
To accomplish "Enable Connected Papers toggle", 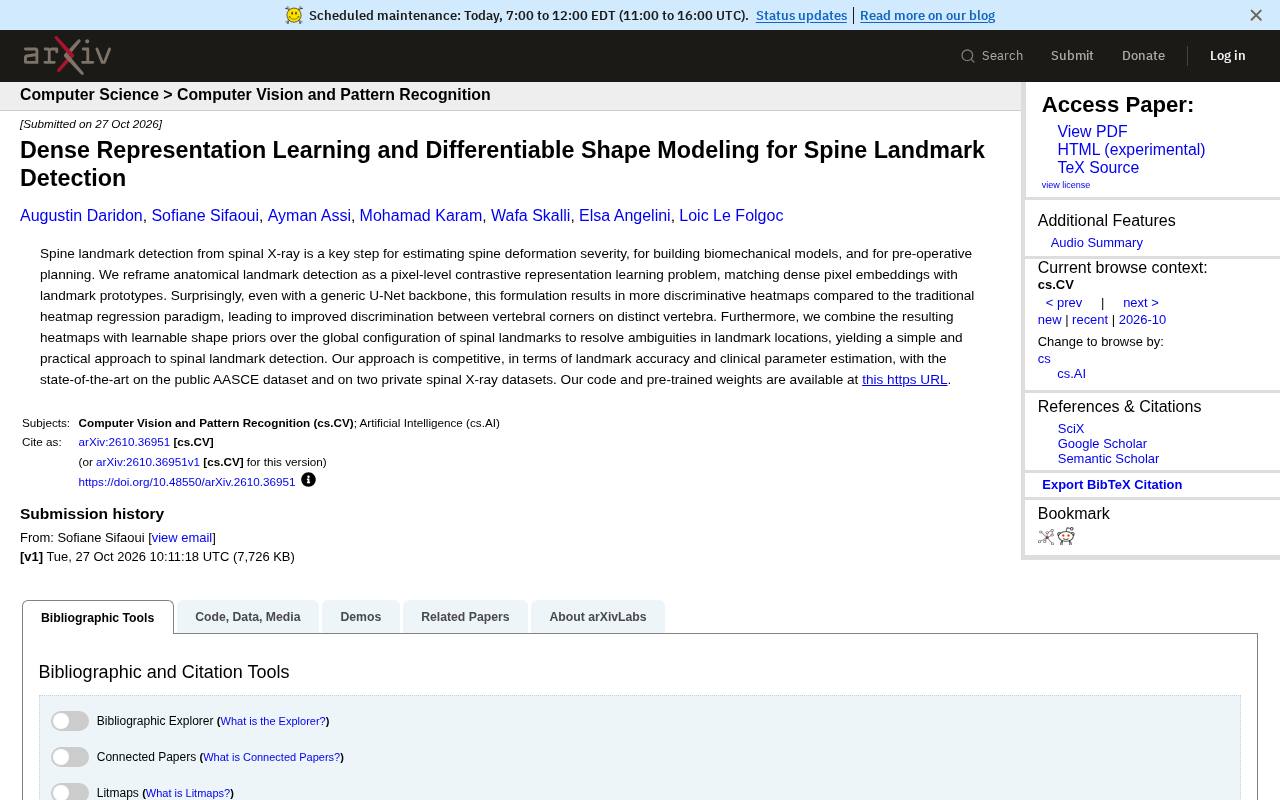I will pyautogui.click(x=70, y=757).
